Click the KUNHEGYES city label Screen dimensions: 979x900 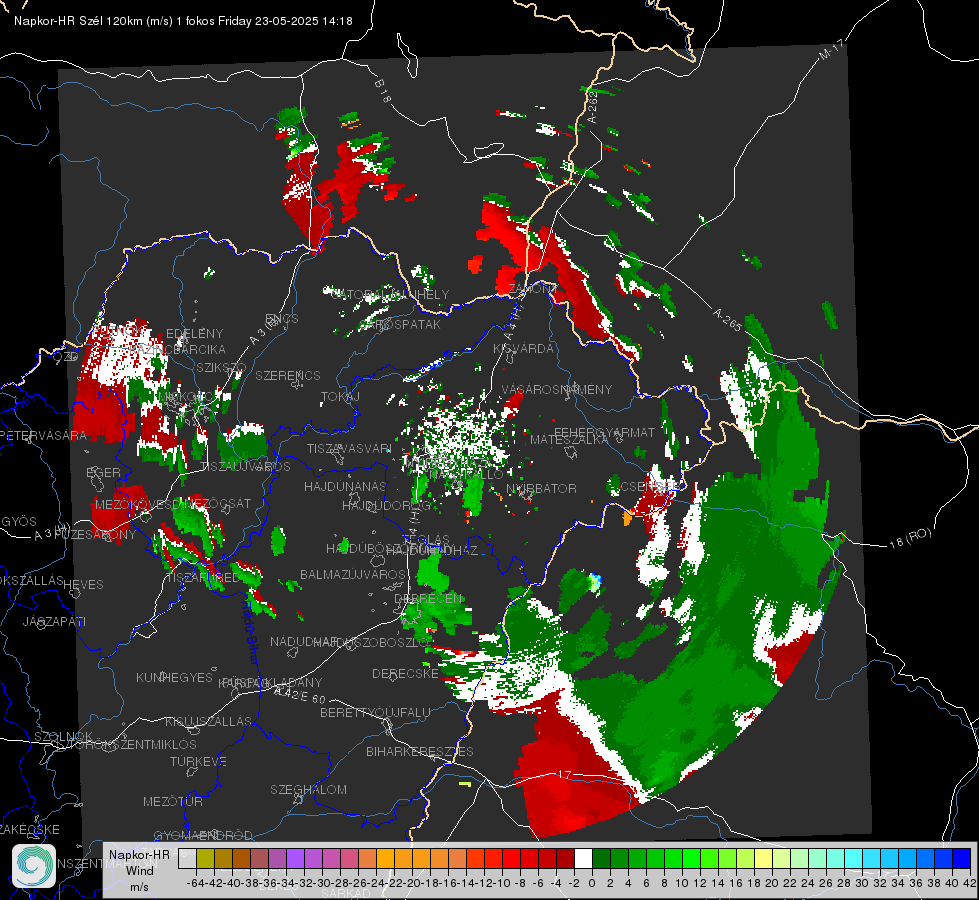tap(174, 678)
